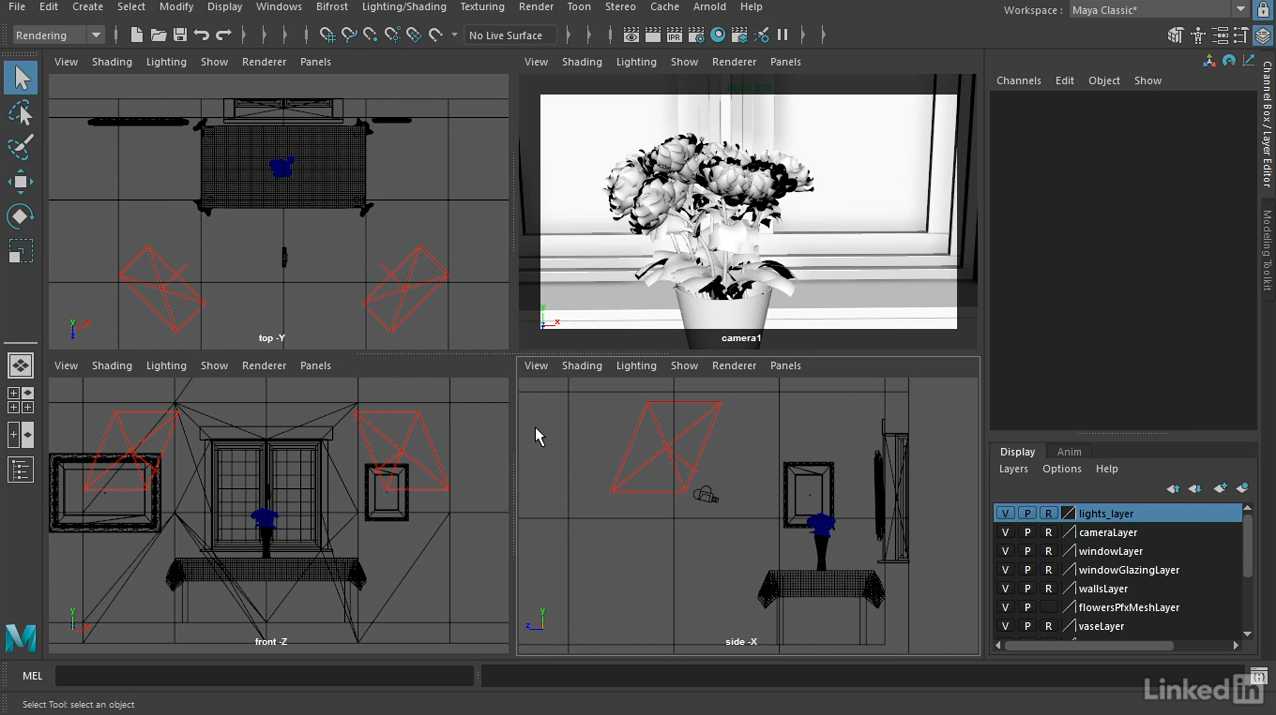The height and width of the screenshot is (715, 1276).
Task: Toggle playback P box on wallsLayer
Action: click(1027, 589)
